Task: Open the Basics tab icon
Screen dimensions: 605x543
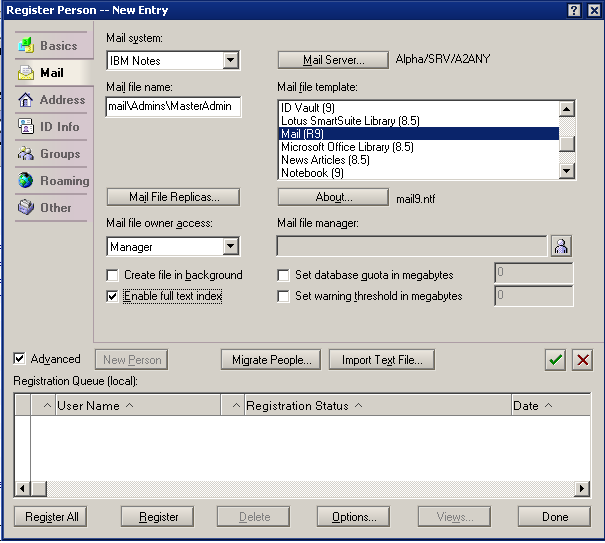Action: (x=25, y=46)
